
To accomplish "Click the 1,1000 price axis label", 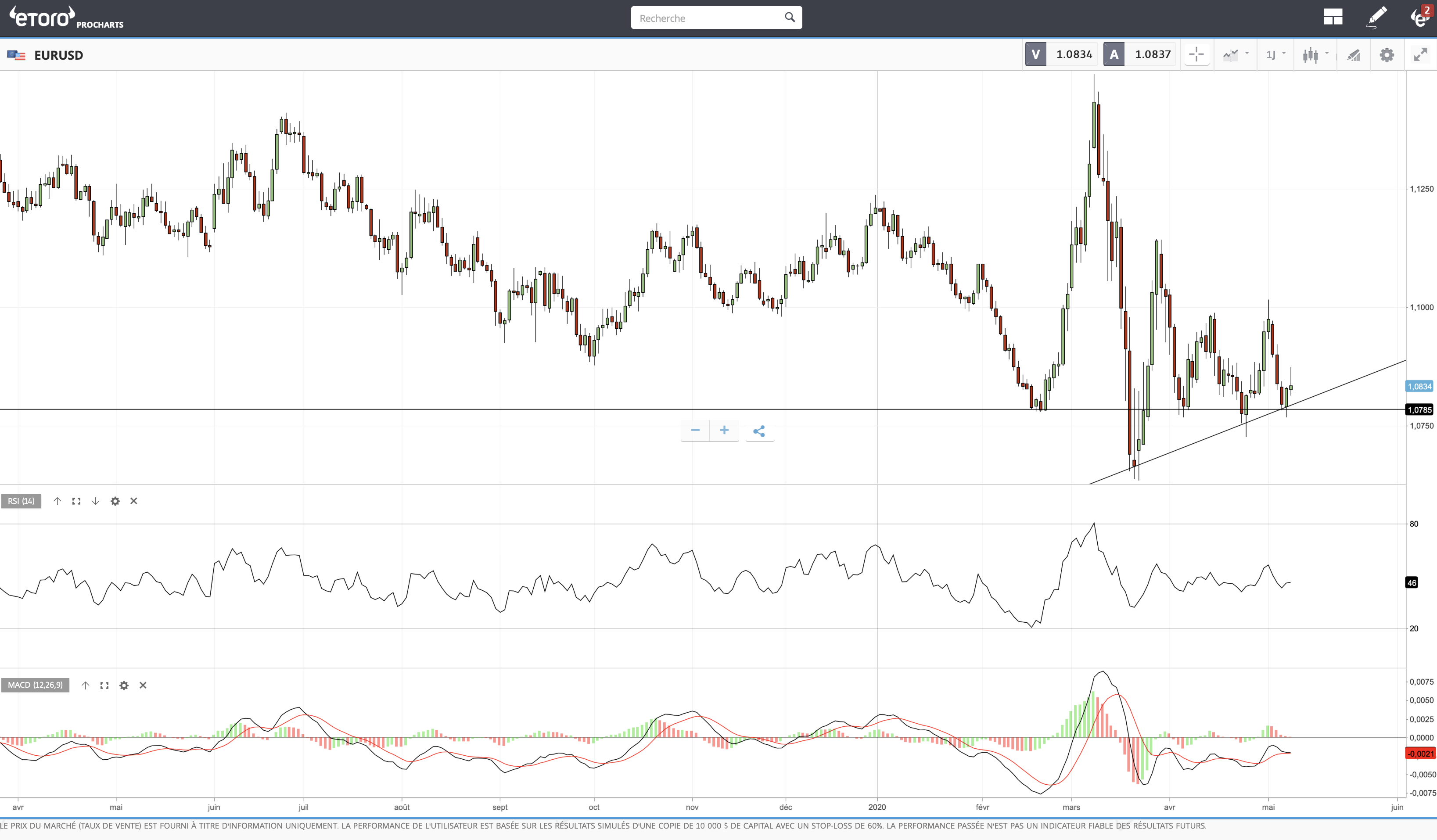I will pos(1421,307).
